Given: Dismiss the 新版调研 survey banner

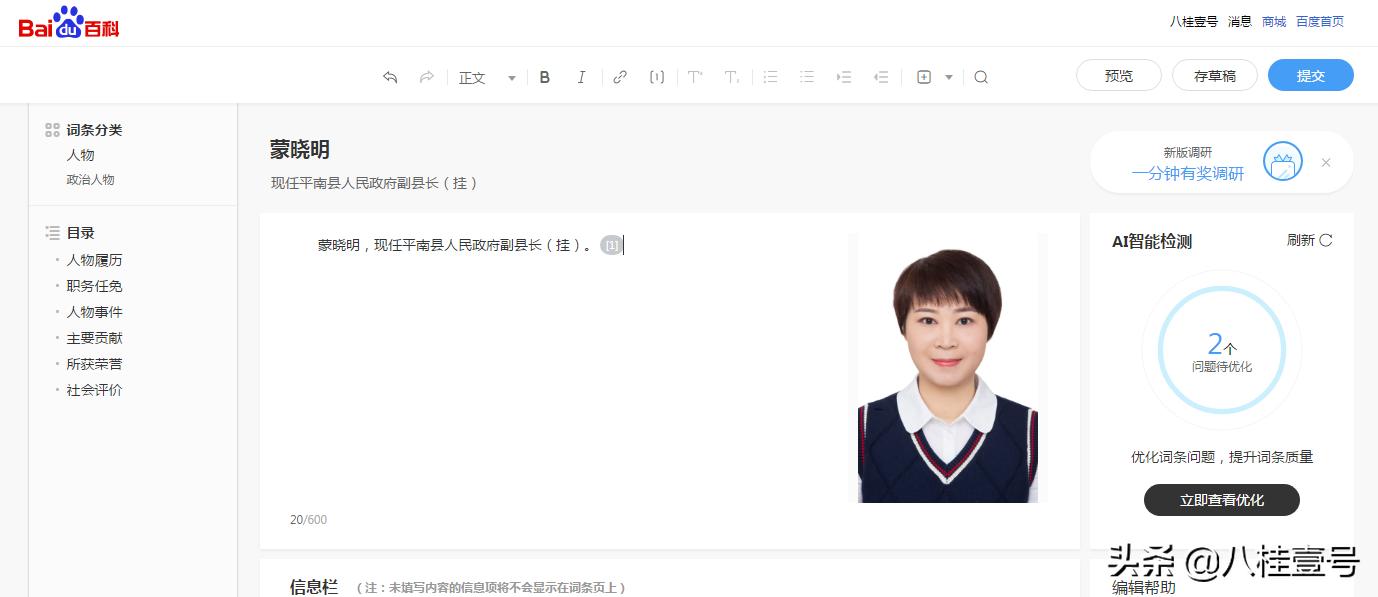Looking at the screenshot, I should [1326, 162].
